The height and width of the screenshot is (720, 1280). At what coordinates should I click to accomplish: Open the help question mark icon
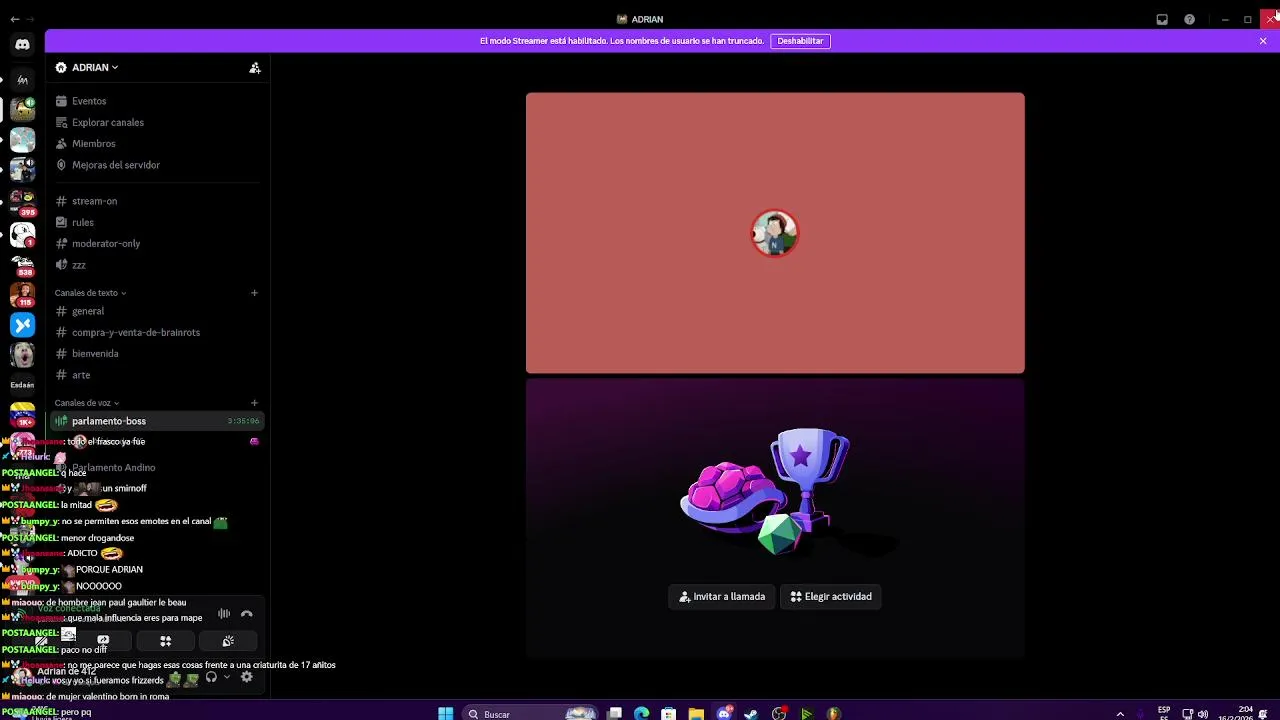(1189, 19)
